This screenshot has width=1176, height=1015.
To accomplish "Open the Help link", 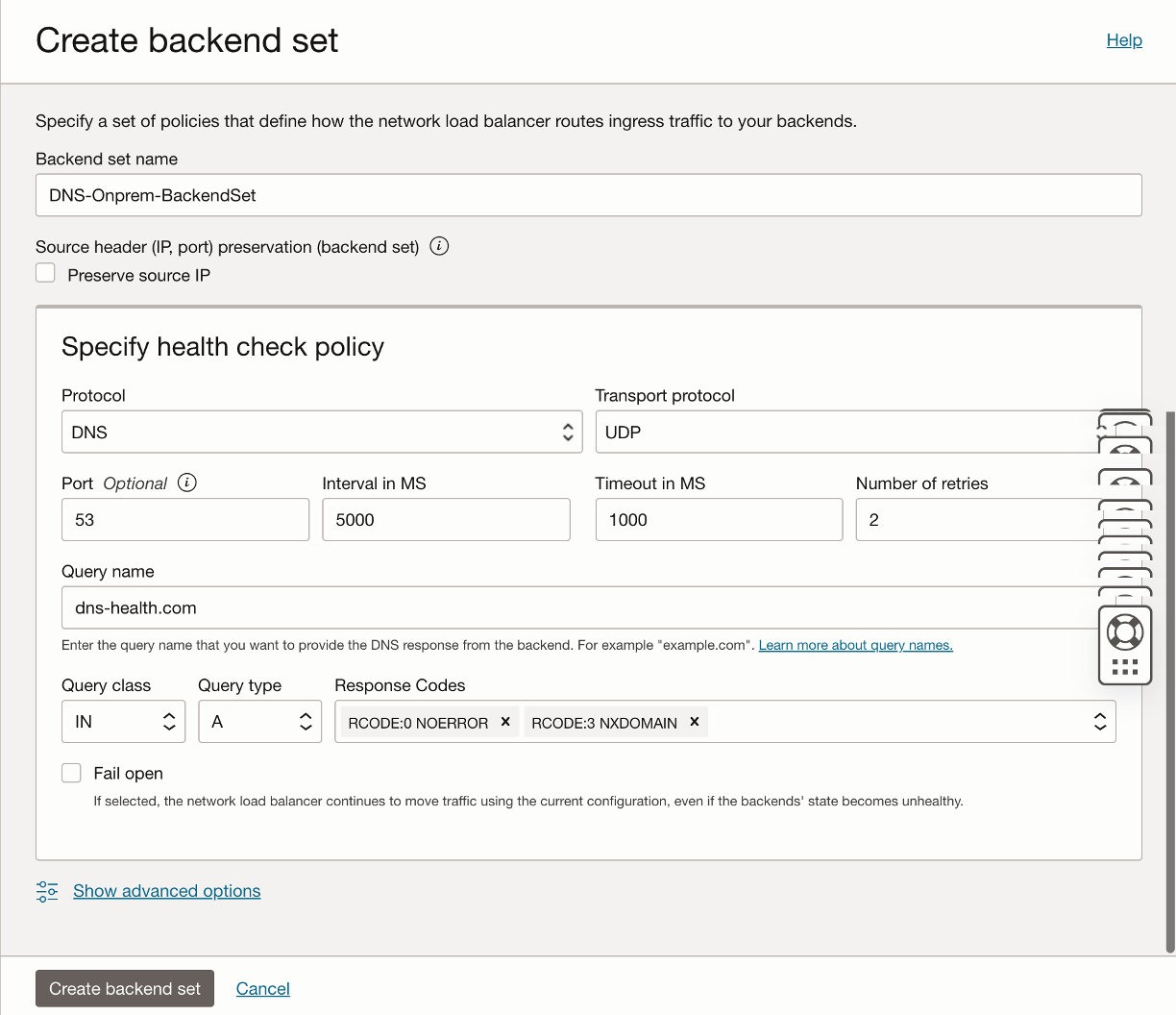I will (1124, 40).
